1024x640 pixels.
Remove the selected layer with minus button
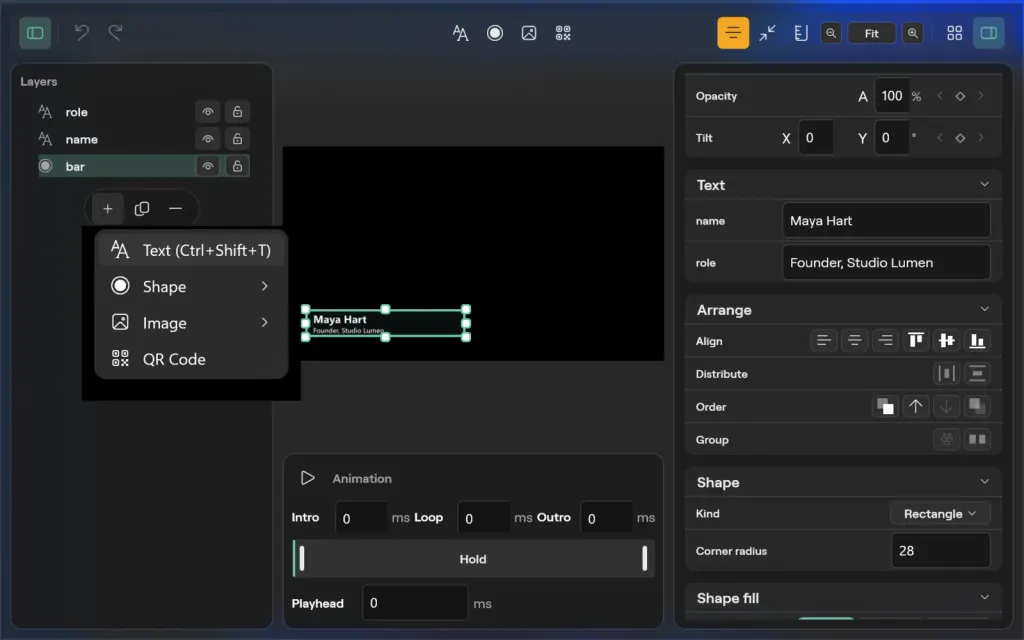[x=175, y=209]
